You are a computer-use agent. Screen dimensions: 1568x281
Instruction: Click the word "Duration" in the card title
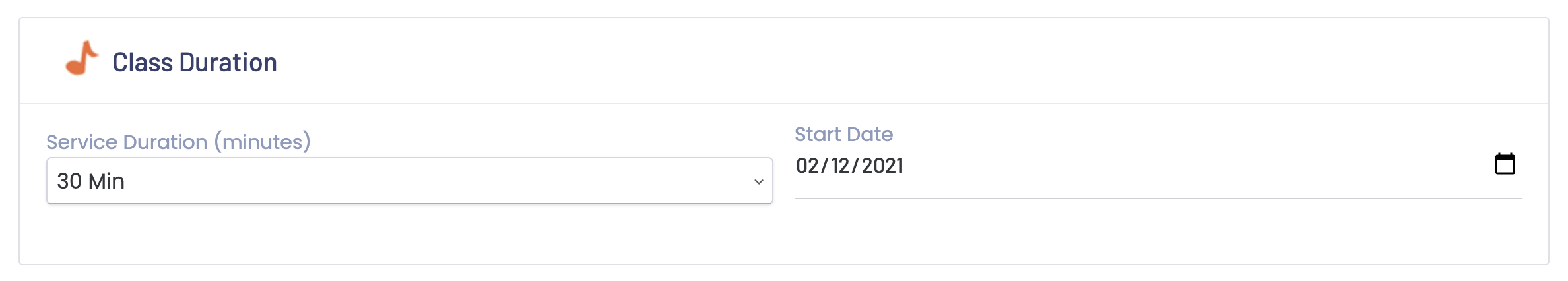(x=228, y=62)
